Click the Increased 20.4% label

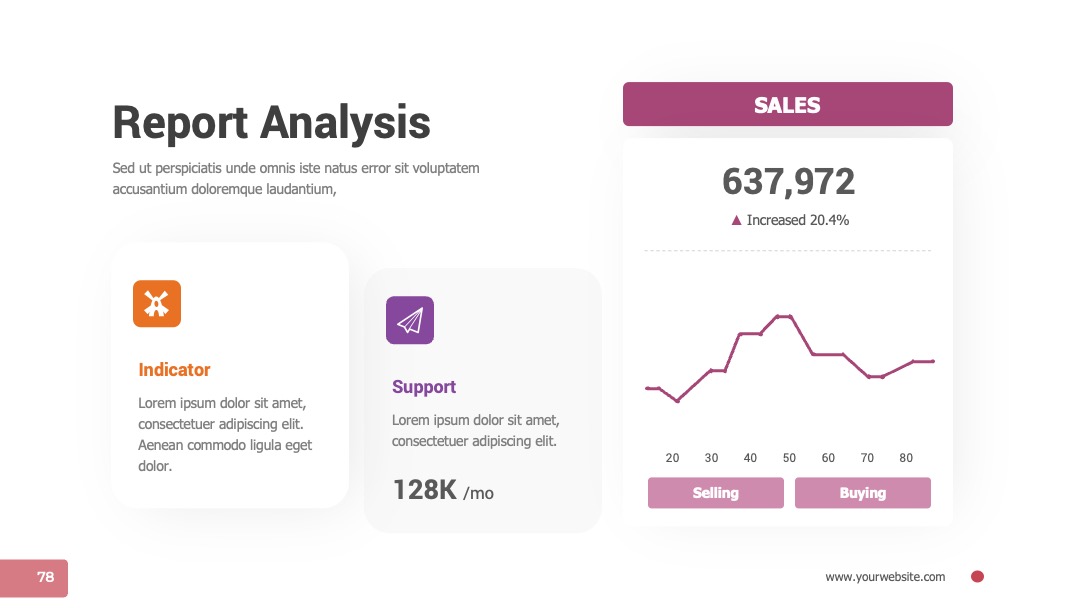click(x=798, y=220)
